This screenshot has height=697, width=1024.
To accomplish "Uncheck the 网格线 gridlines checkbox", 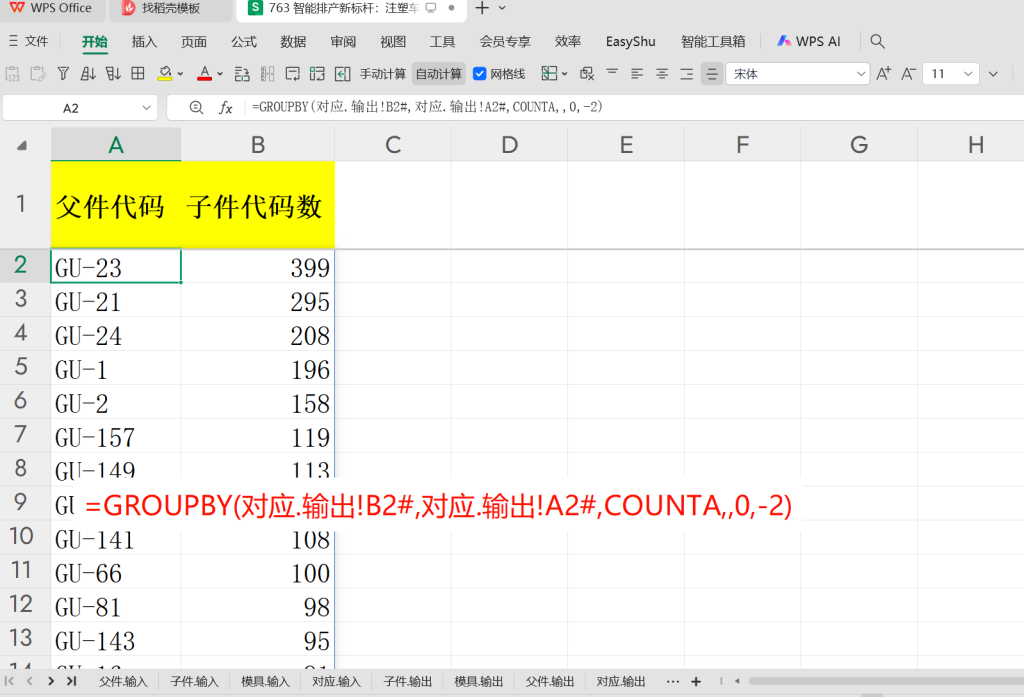I will [x=479, y=74].
